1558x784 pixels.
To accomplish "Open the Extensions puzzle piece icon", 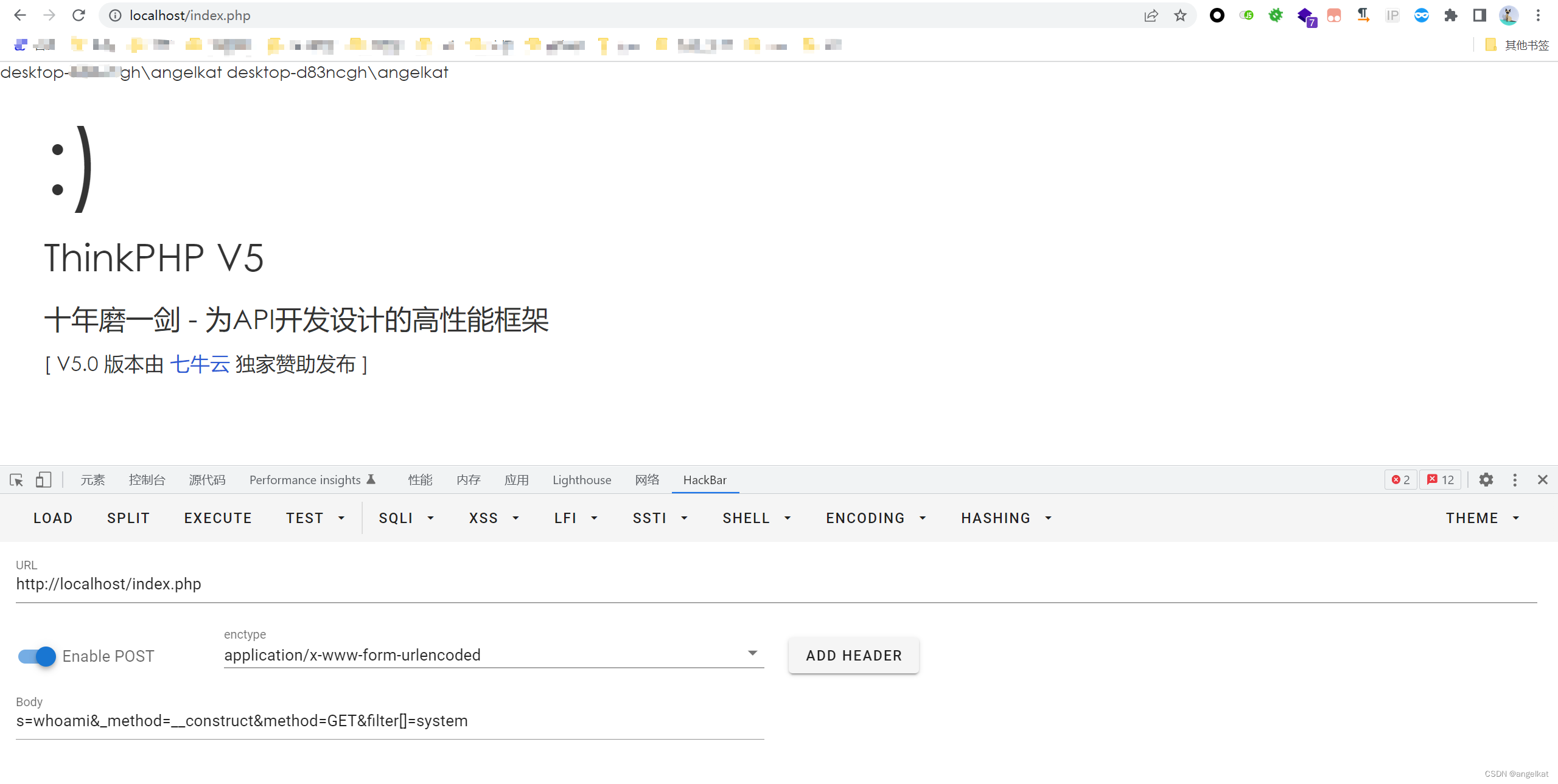I will pos(1451,15).
